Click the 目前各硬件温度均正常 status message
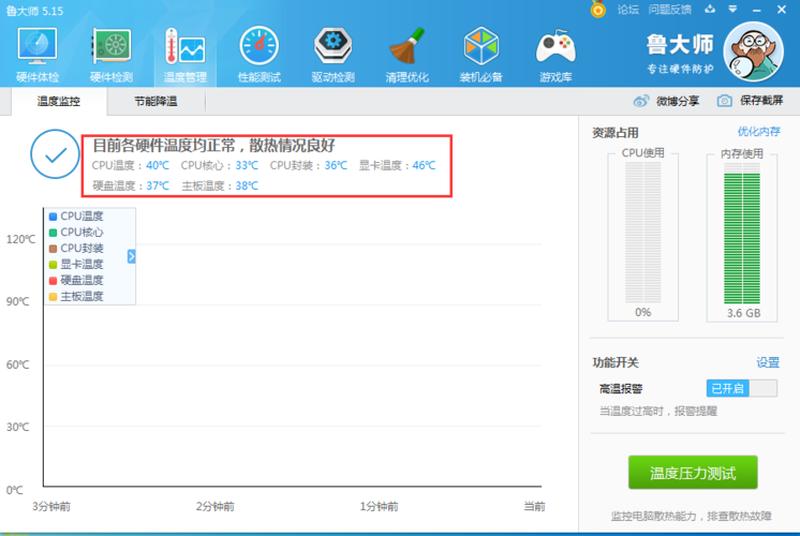This screenshot has height=536, width=800. 213,146
